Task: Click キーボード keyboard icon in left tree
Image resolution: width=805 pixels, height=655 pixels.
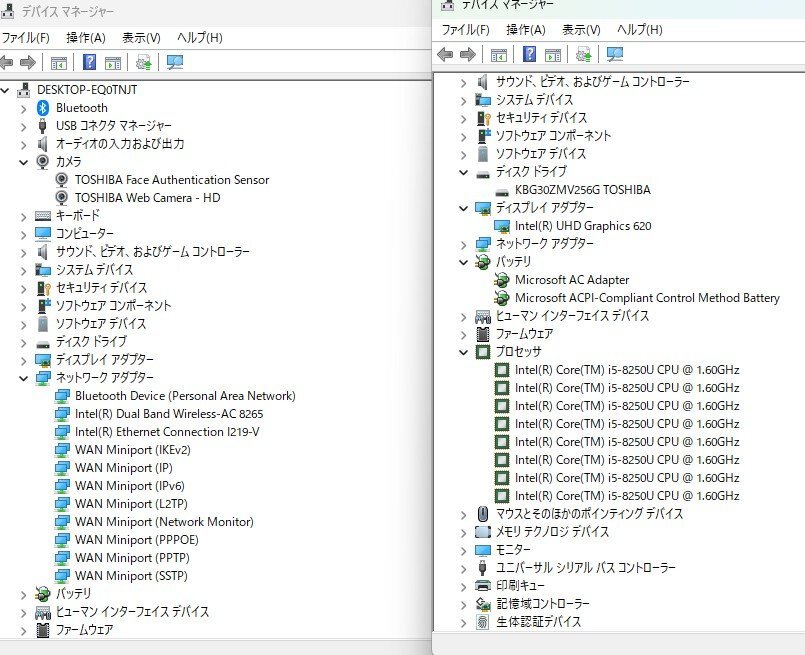Action: pyautogui.click(x=43, y=216)
